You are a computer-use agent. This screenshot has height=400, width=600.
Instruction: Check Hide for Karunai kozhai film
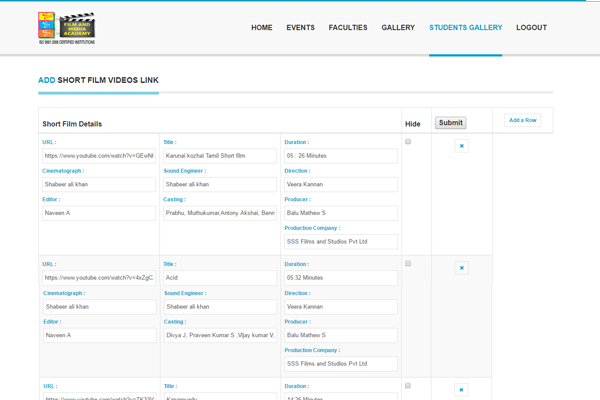pos(408,142)
